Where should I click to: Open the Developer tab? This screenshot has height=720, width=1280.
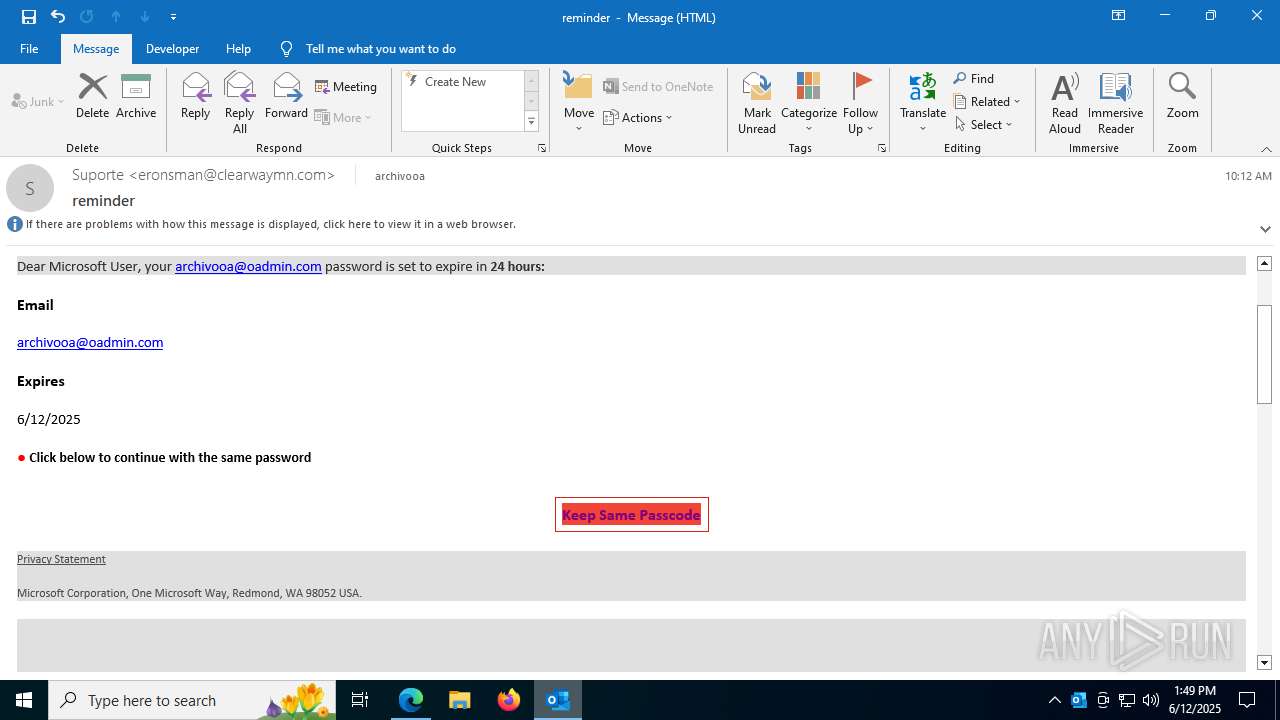[172, 48]
